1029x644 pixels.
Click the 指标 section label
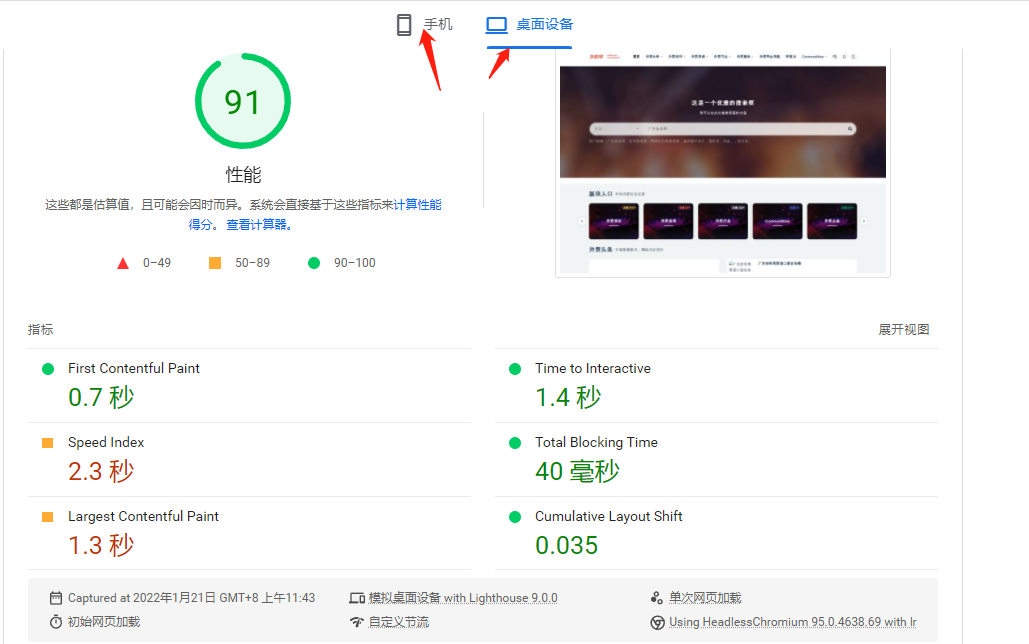click(41, 330)
